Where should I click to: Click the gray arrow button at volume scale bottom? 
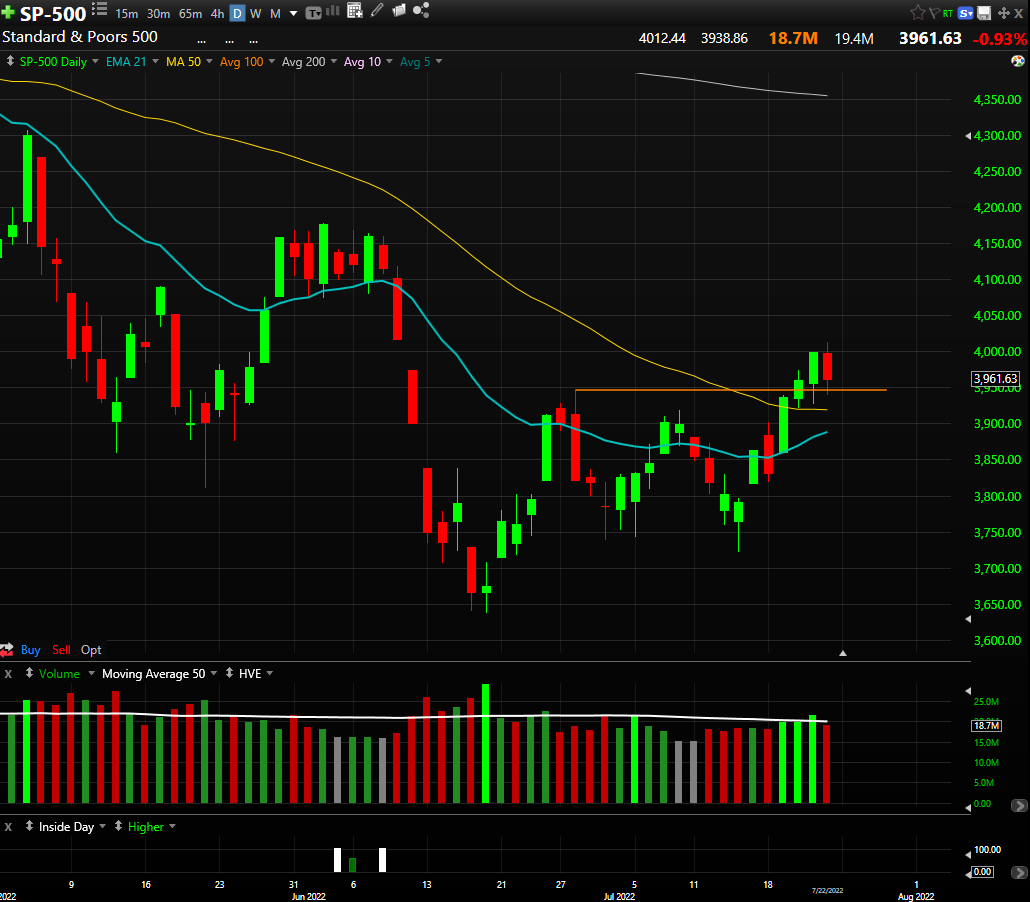tap(1019, 805)
